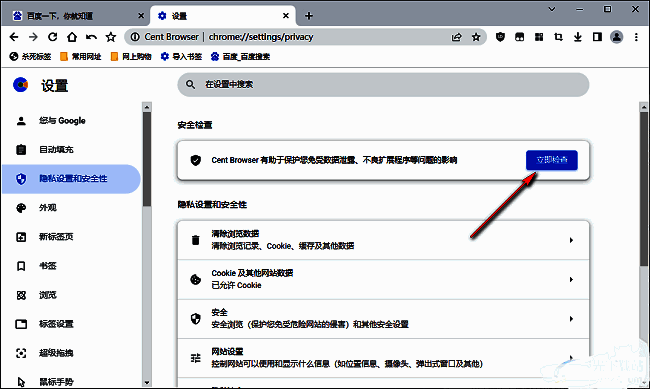Expand the Cookie 及其他网站数据 row arrow
Screen dimensions: 650x389
pyautogui.click(x=571, y=280)
